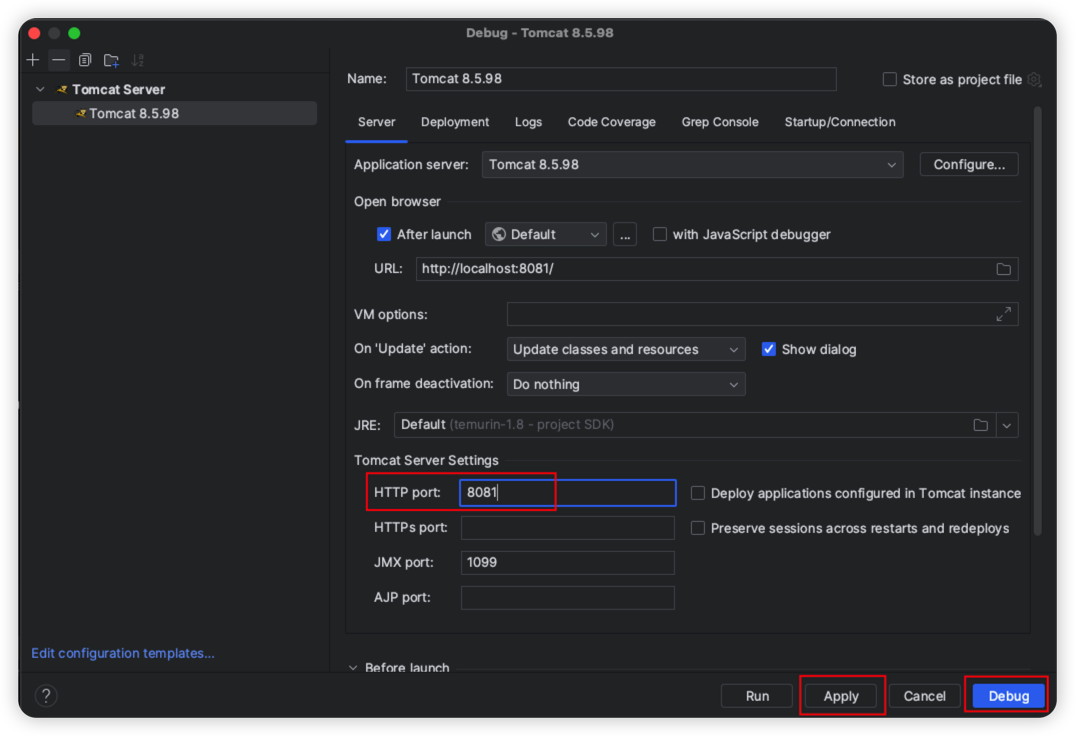Enable with JavaScript debugger checkbox
This screenshot has width=1075, height=736.
(660, 234)
